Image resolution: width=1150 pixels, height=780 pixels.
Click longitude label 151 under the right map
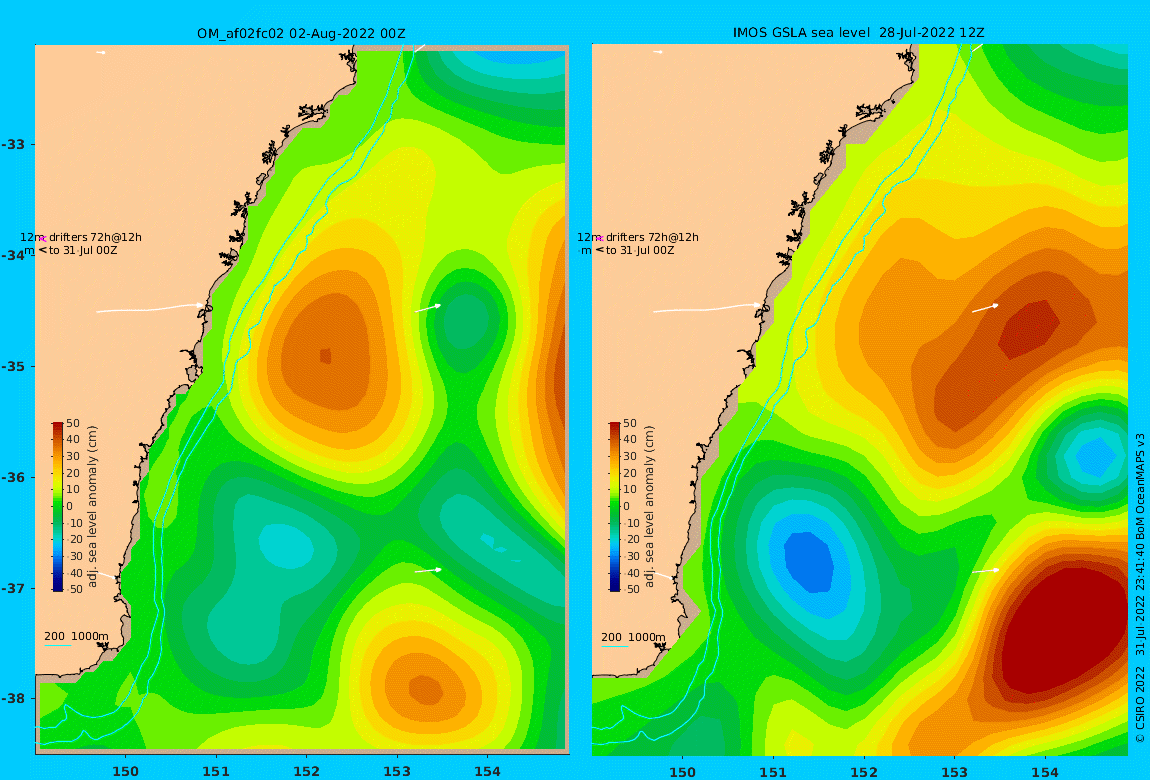click(x=773, y=772)
